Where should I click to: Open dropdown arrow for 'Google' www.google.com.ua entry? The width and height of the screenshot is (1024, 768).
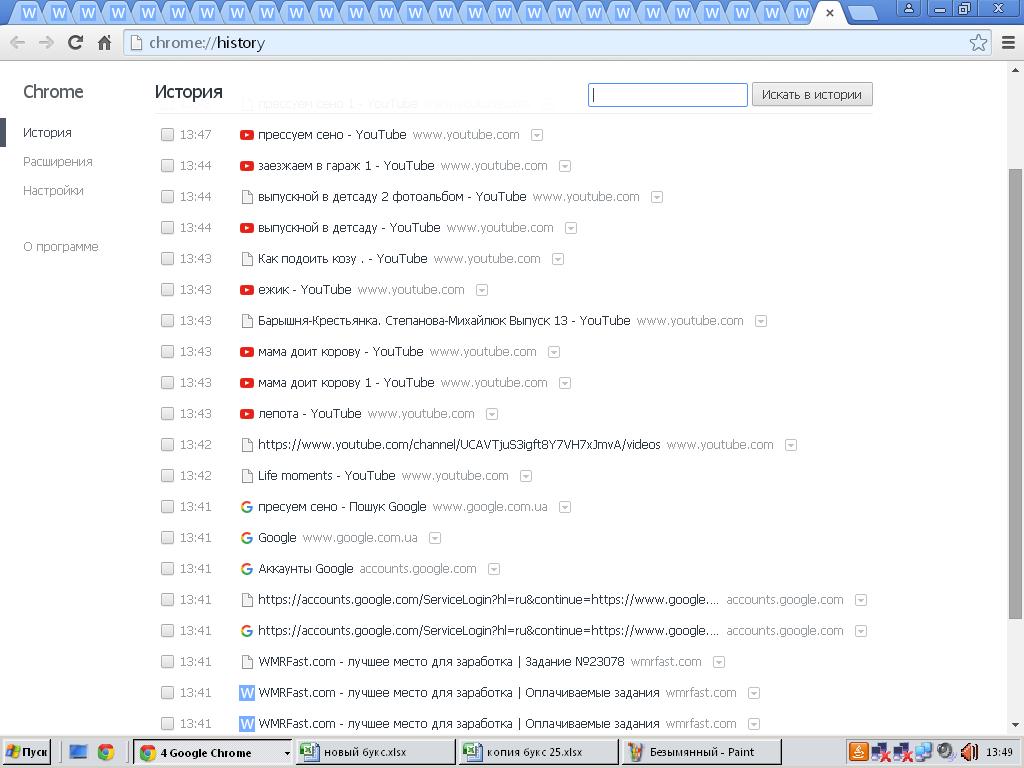coord(435,538)
